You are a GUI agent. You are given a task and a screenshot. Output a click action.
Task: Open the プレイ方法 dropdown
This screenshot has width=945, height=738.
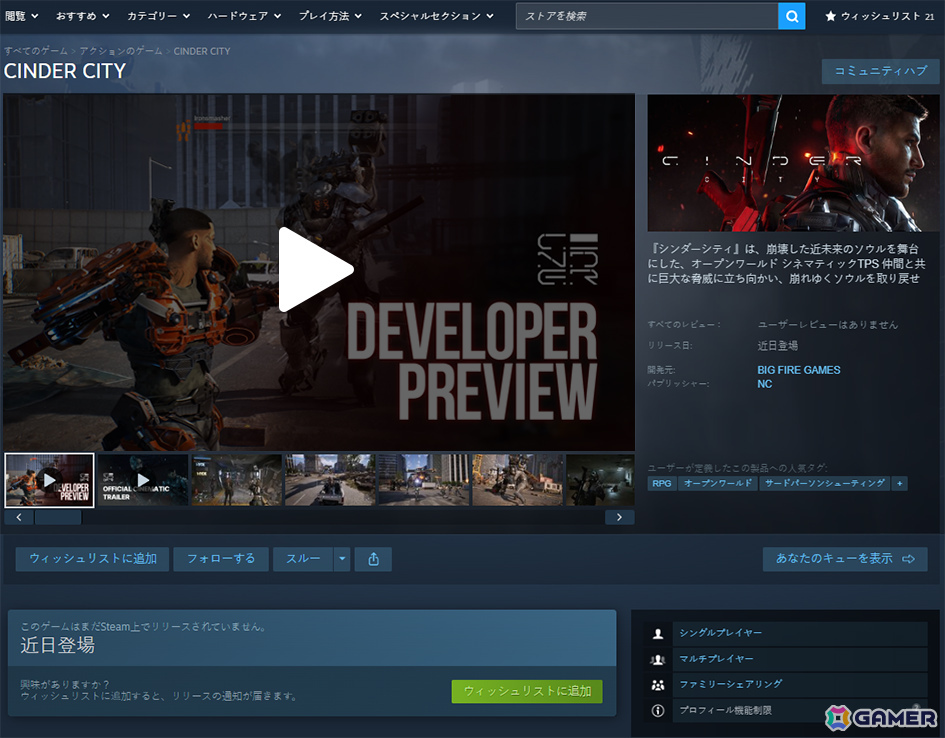(x=330, y=16)
